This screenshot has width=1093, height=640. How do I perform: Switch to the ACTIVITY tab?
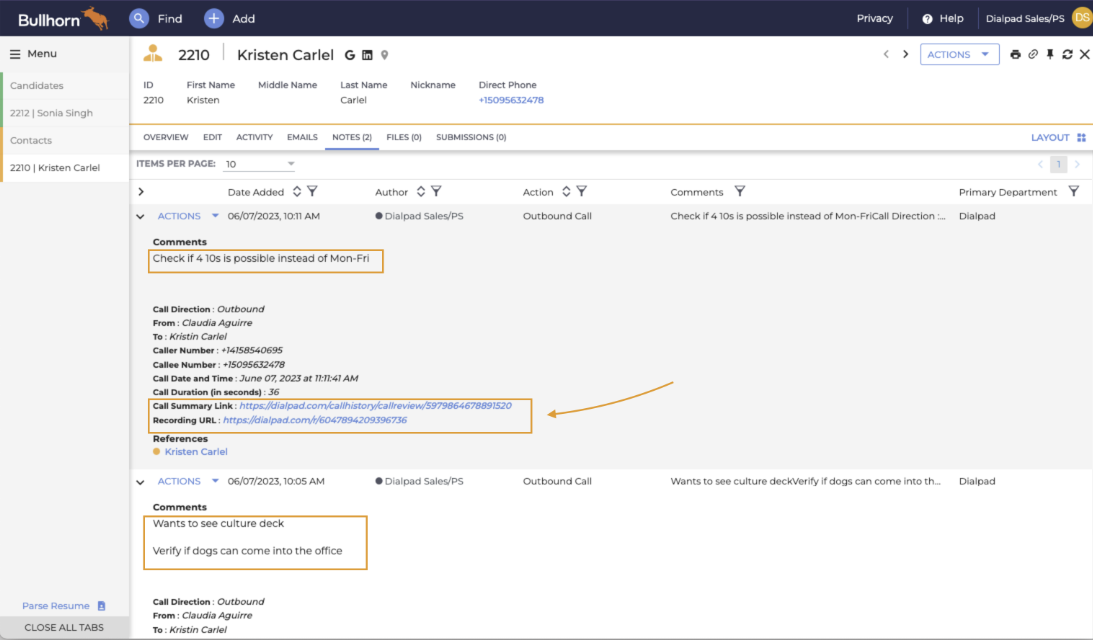tap(254, 137)
